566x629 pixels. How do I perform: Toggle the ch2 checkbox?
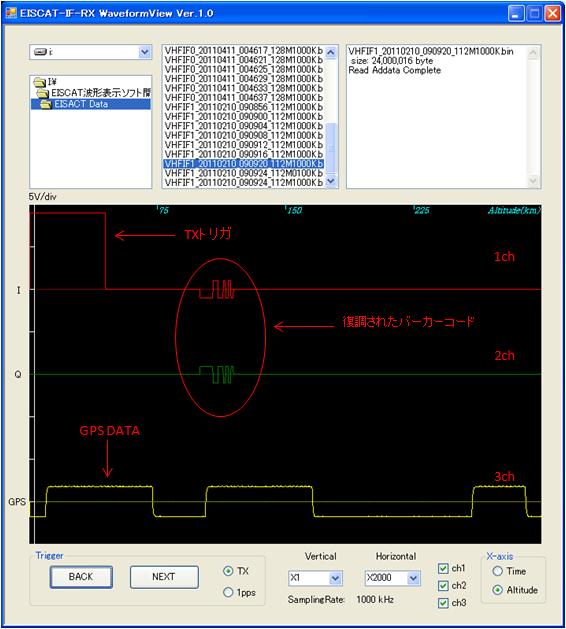(x=443, y=586)
